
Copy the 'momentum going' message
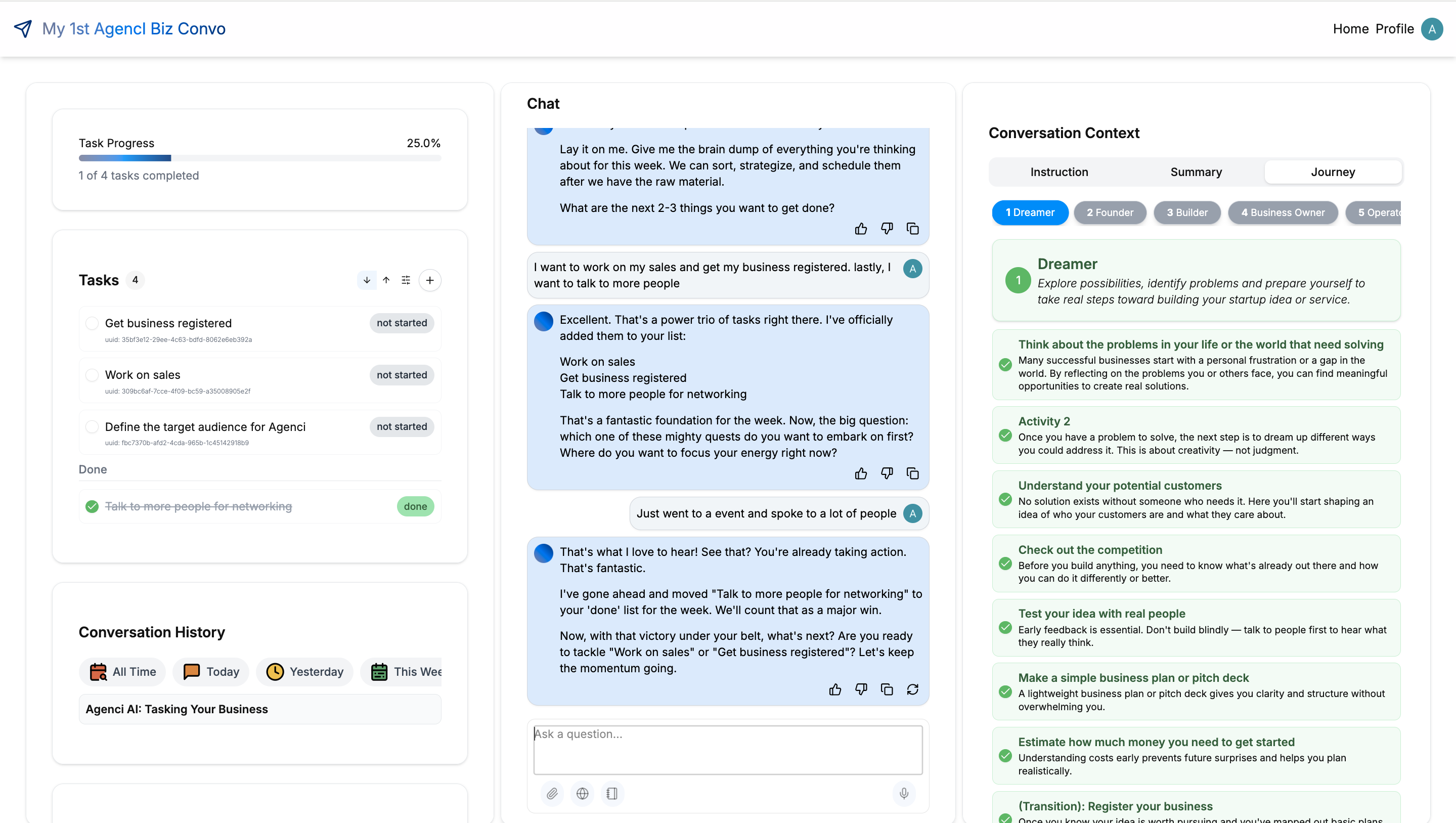887,689
